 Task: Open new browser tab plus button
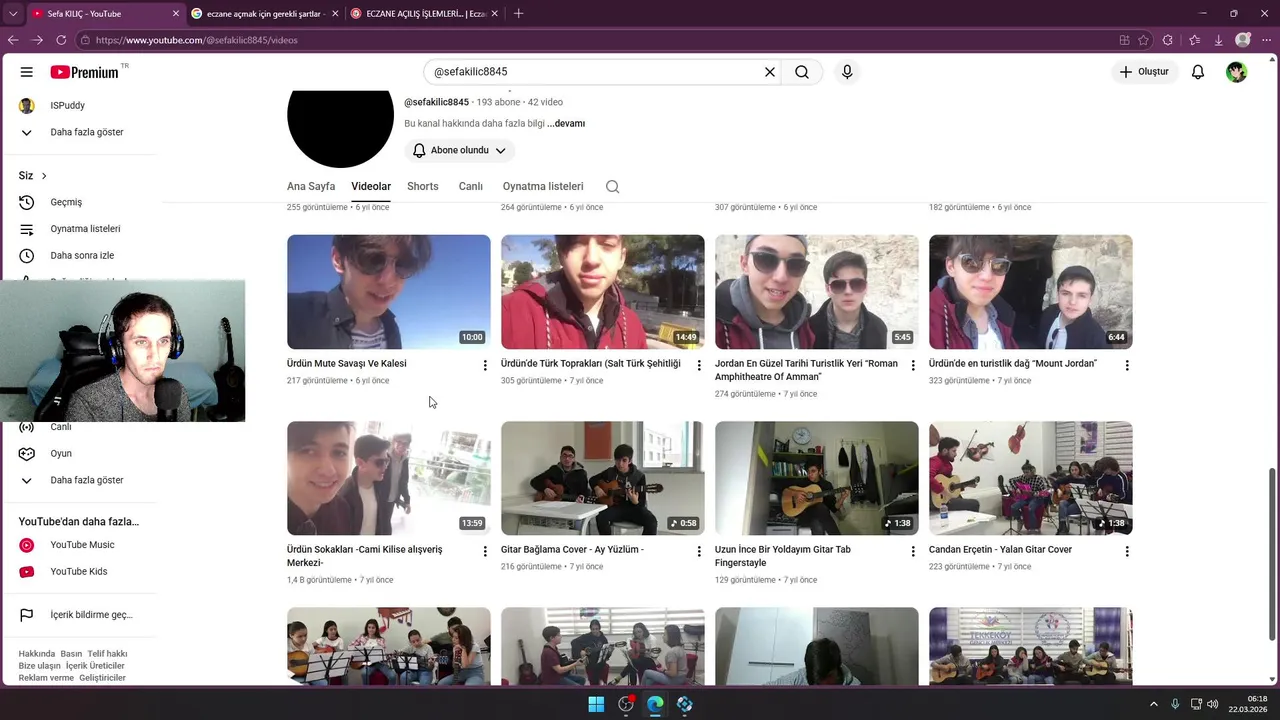[x=518, y=14]
